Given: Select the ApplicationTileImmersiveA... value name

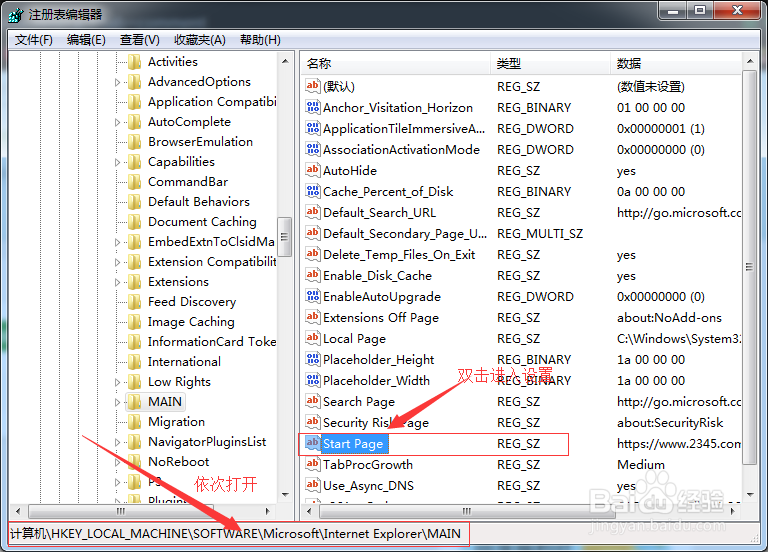Looking at the screenshot, I should coord(404,128).
